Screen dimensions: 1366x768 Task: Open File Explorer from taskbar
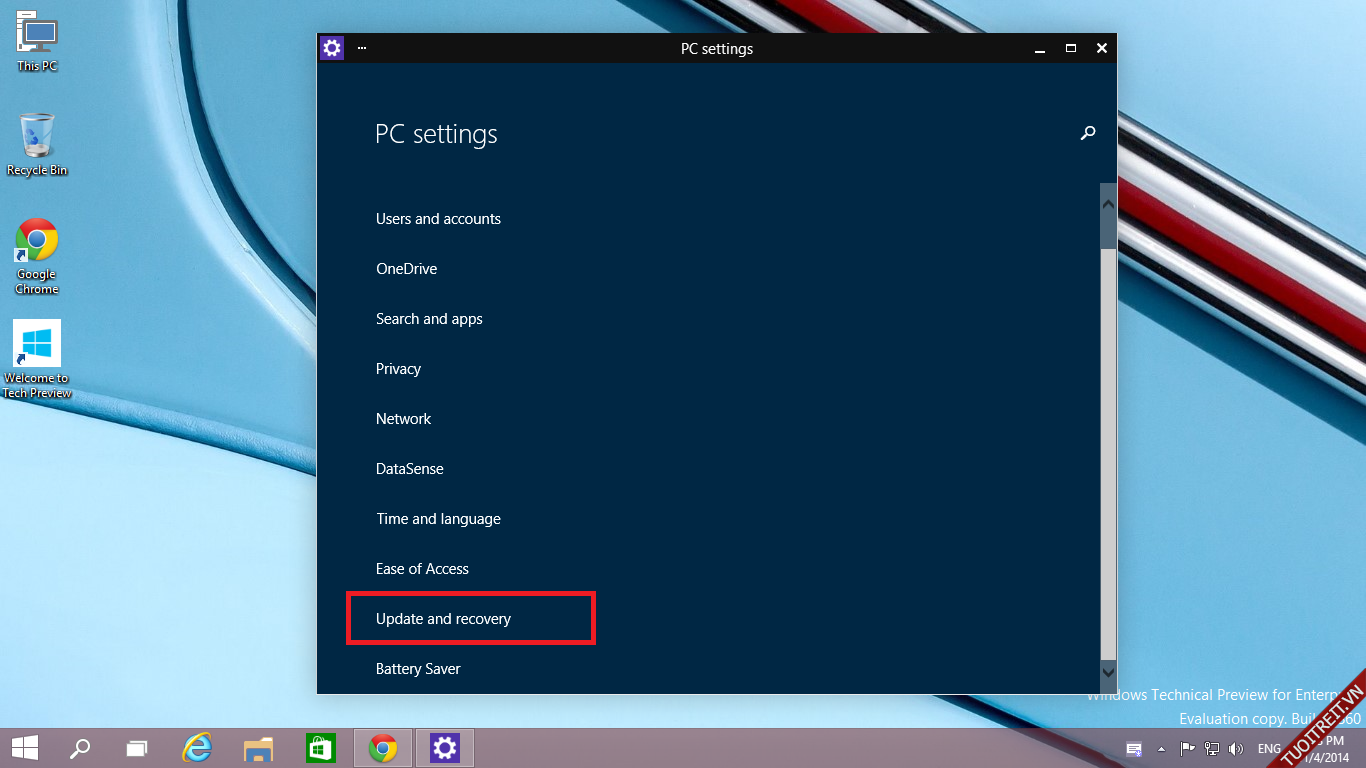tap(258, 748)
